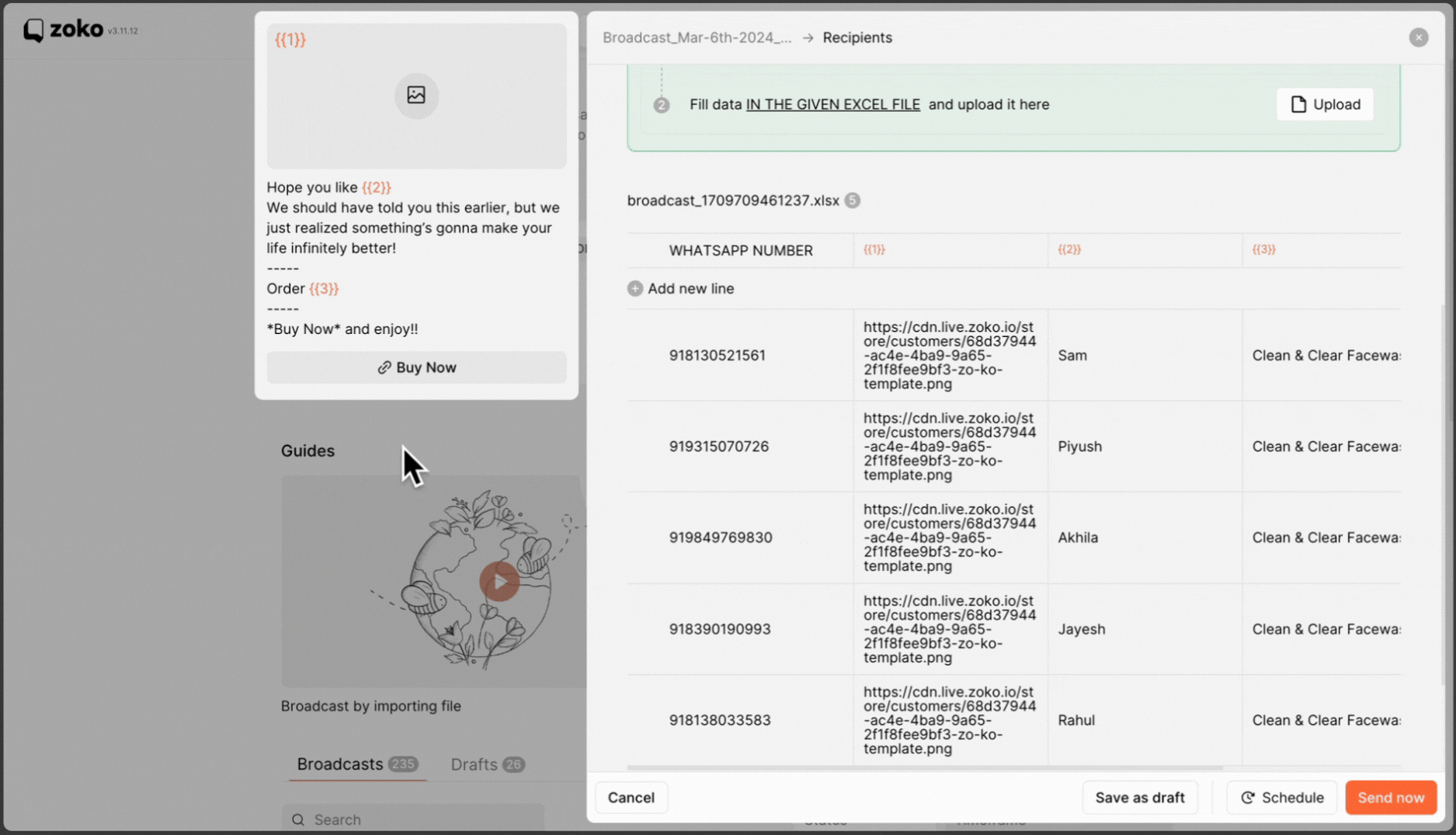Screen dimensions: 1456x835
Task: Click the Buy Now link button in preview
Action: click(416, 367)
